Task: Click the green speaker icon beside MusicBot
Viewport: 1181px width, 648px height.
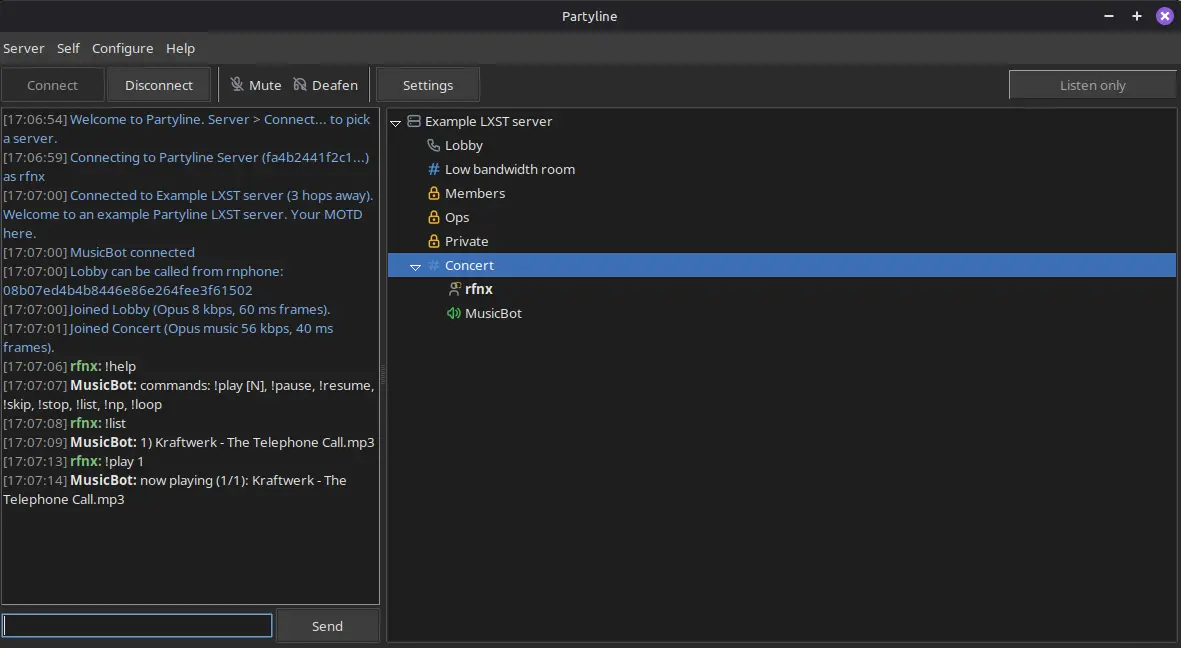Action: [x=453, y=313]
